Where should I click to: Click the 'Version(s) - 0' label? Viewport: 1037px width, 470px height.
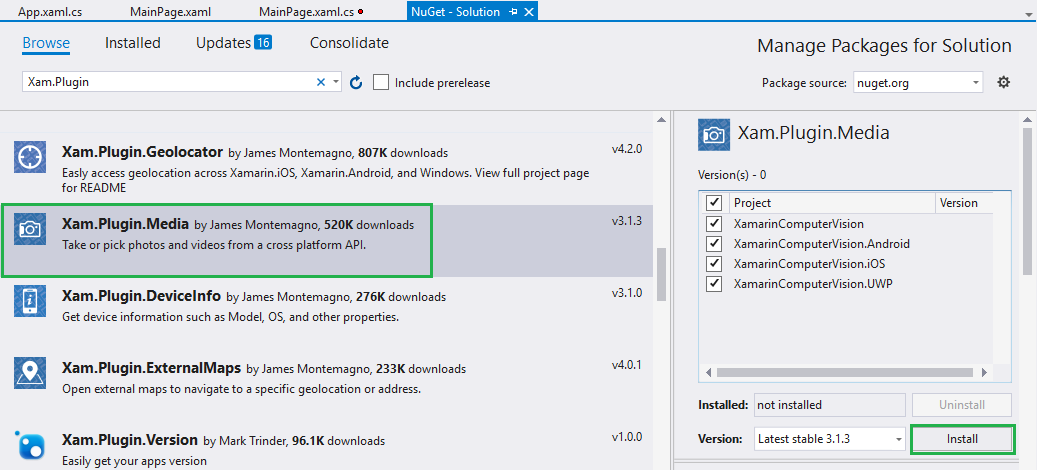[x=732, y=175]
